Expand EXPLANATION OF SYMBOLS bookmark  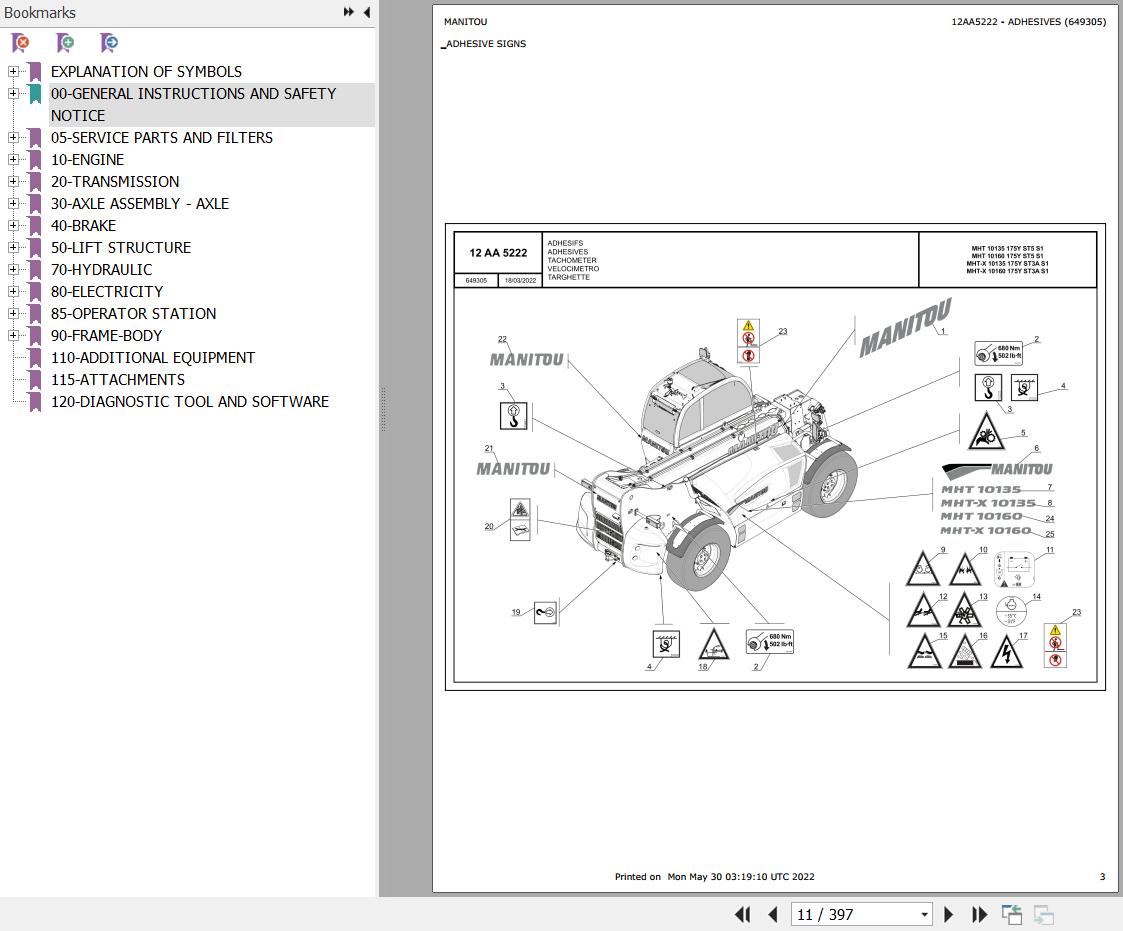pyautogui.click(x=13, y=72)
